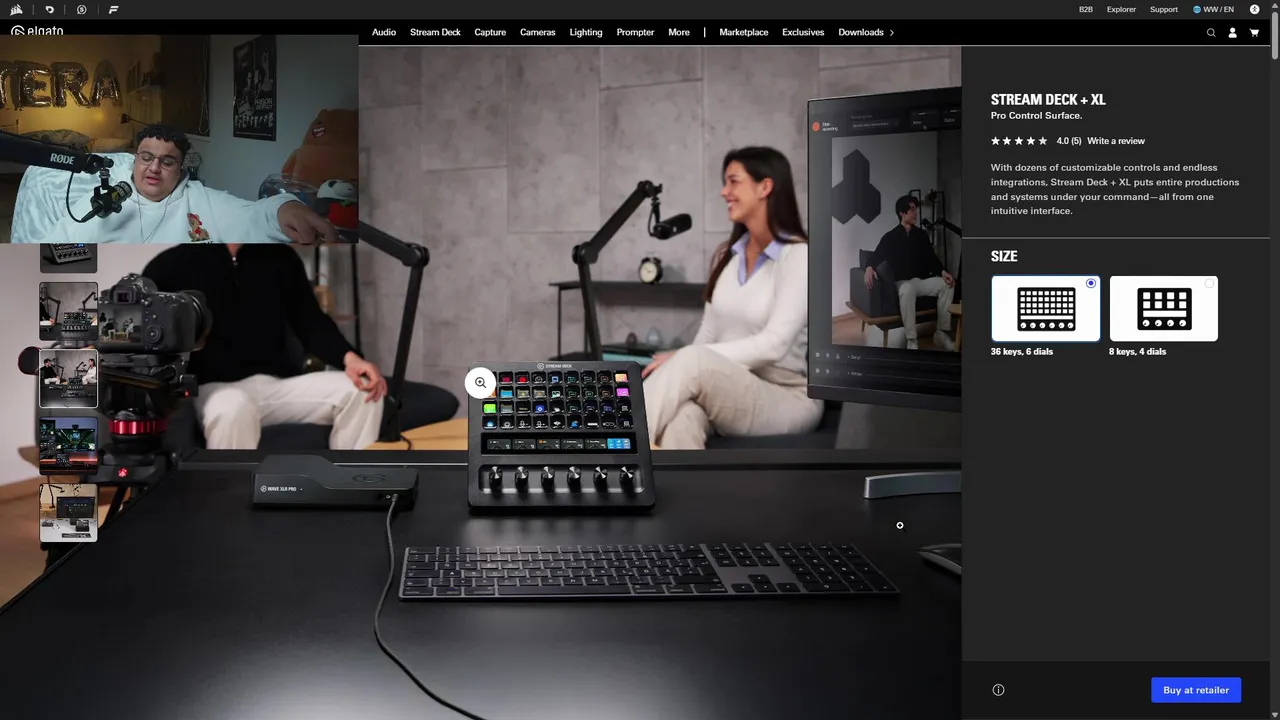Select the partially hidden top gallery thumbnail
The width and height of the screenshot is (1280, 720).
[x=69, y=257]
